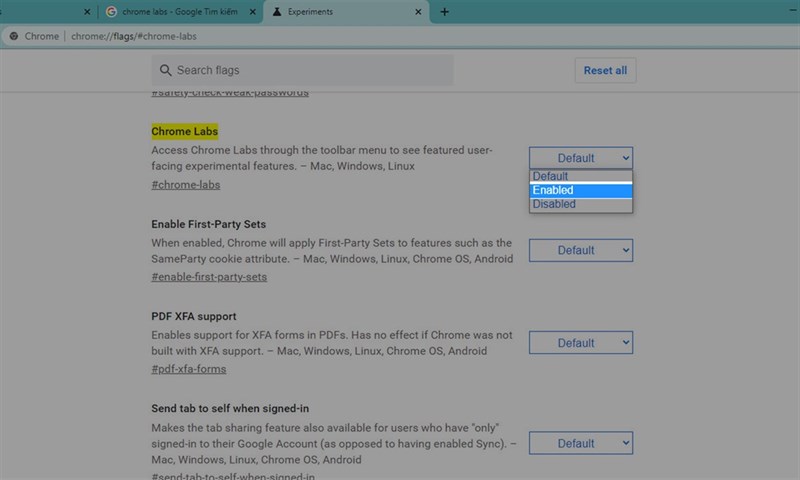Follow the #send-tab-to-self-when-signed-in link

pyautogui.click(x=233, y=476)
